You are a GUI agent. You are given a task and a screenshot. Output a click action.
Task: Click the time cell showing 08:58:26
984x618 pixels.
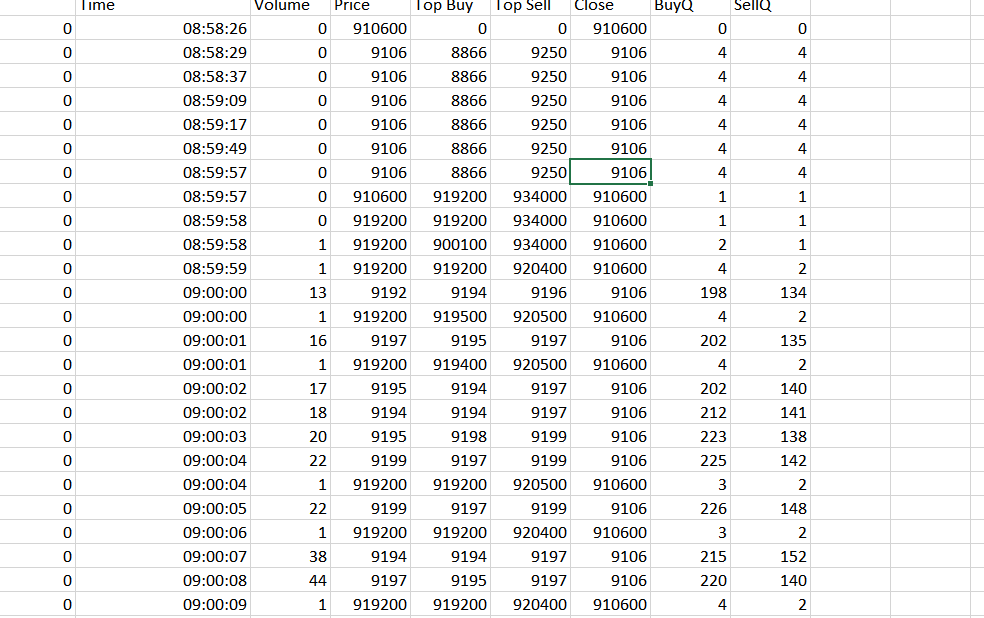tap(163, 29)
